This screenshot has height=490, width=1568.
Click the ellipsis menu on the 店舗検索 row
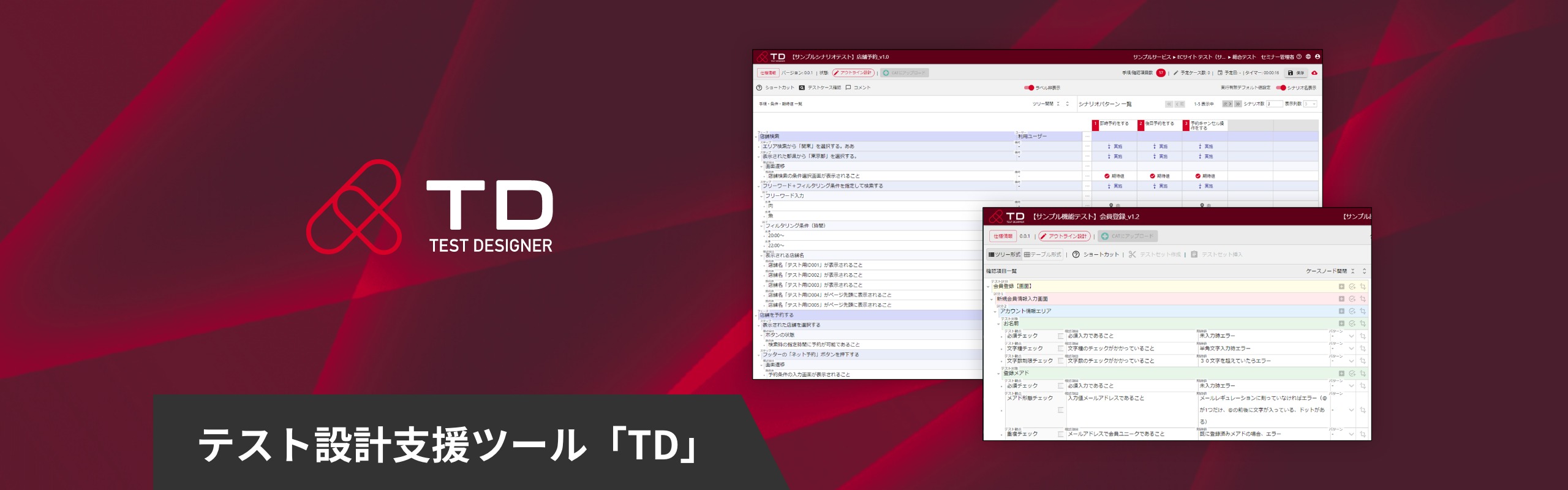click(x=1087, y=137)
